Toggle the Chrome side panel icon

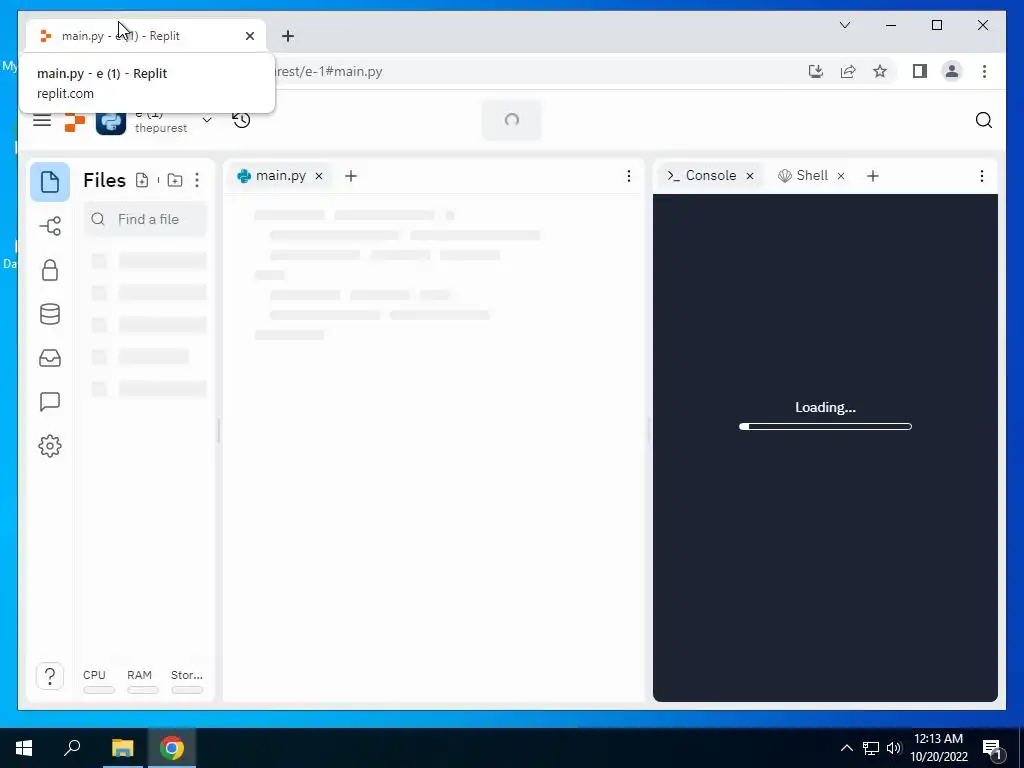(920, 71)
